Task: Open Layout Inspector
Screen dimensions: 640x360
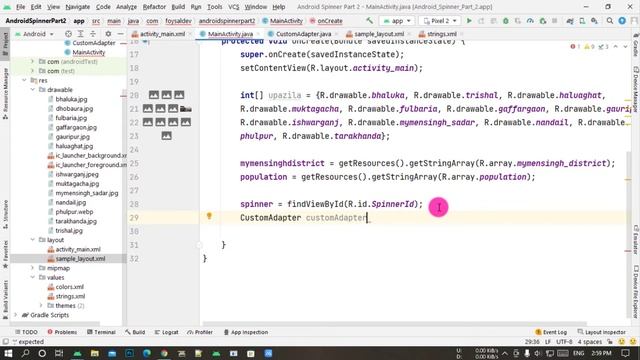Action: coord(602,332)
